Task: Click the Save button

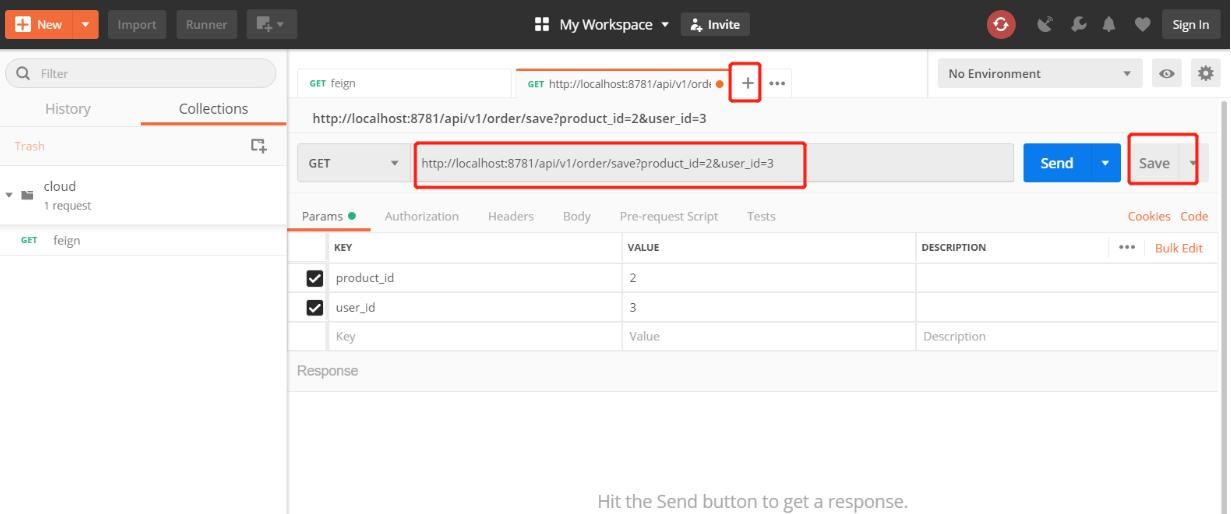Action: point(1154,163)
